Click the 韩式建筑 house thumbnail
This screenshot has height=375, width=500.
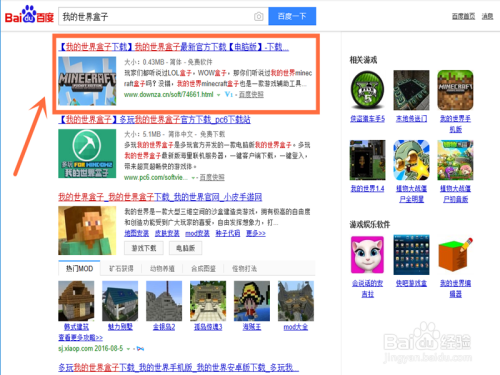(x=76, y=301)
